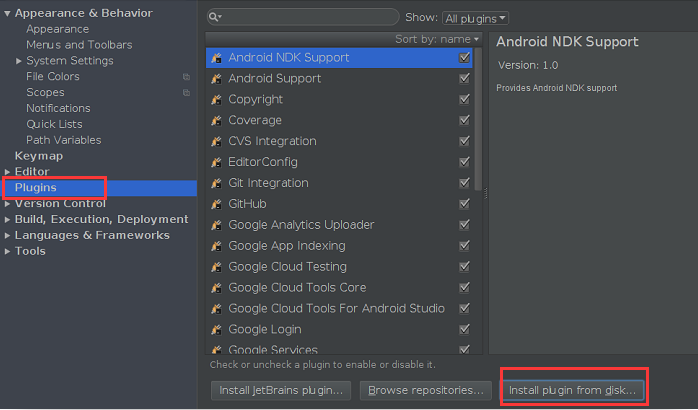Disable the Android NDK Support checkbox
Screen dimensions: 698x410
point(464,57)
